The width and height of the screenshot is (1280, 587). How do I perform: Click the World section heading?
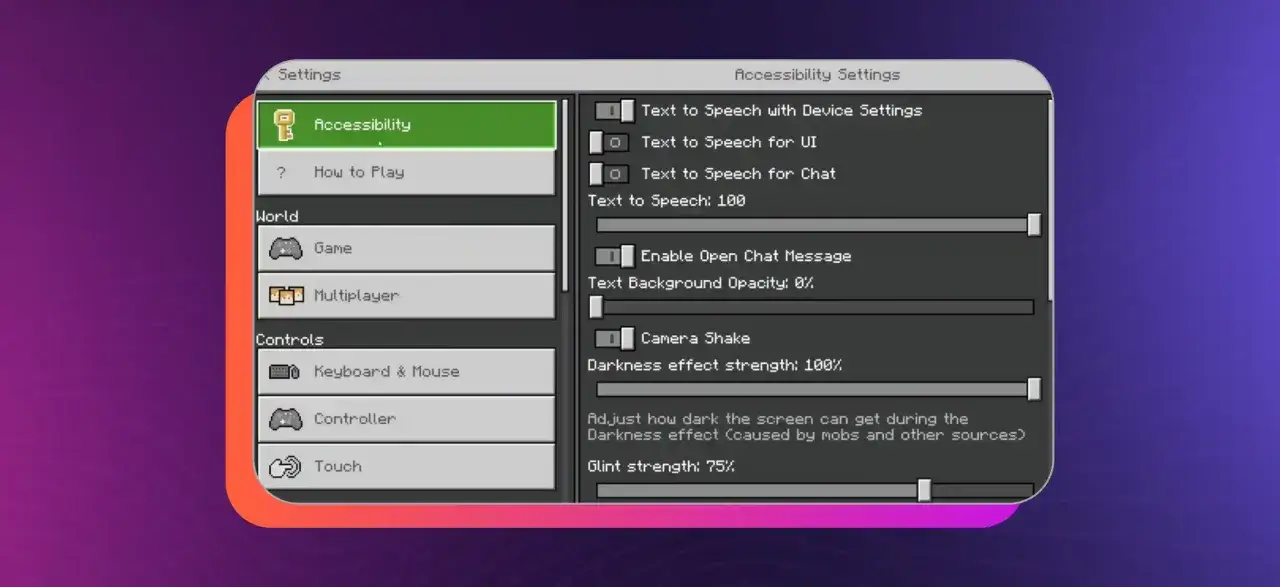[277, 216]
